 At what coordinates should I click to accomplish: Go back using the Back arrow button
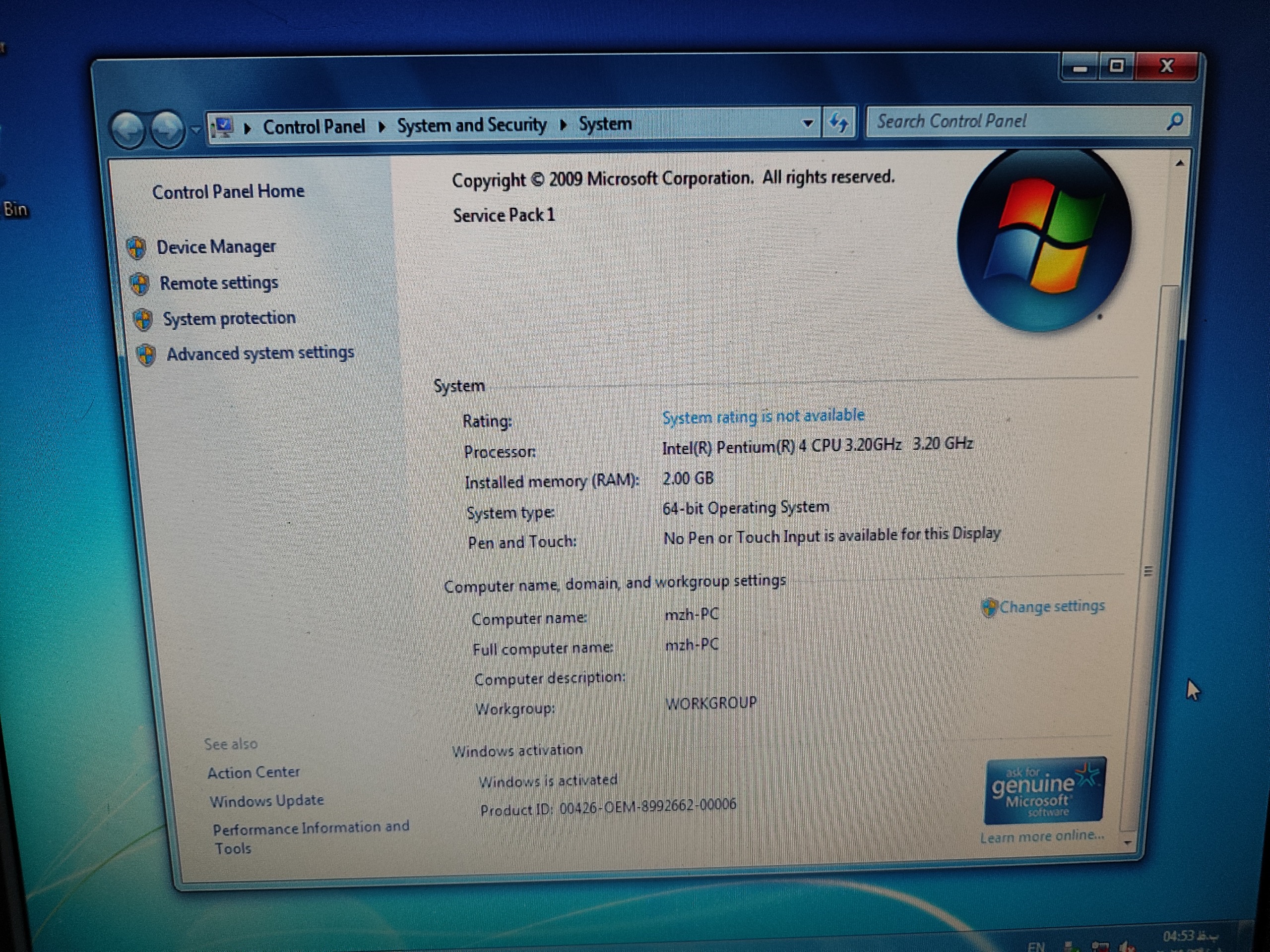coord(128,129)
